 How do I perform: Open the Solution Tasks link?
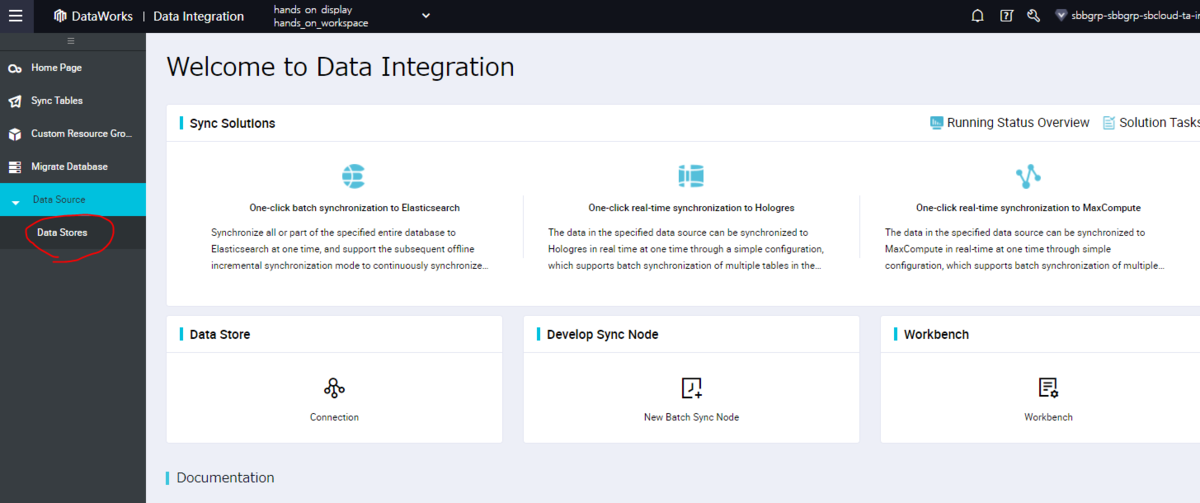pos(1159,123)
